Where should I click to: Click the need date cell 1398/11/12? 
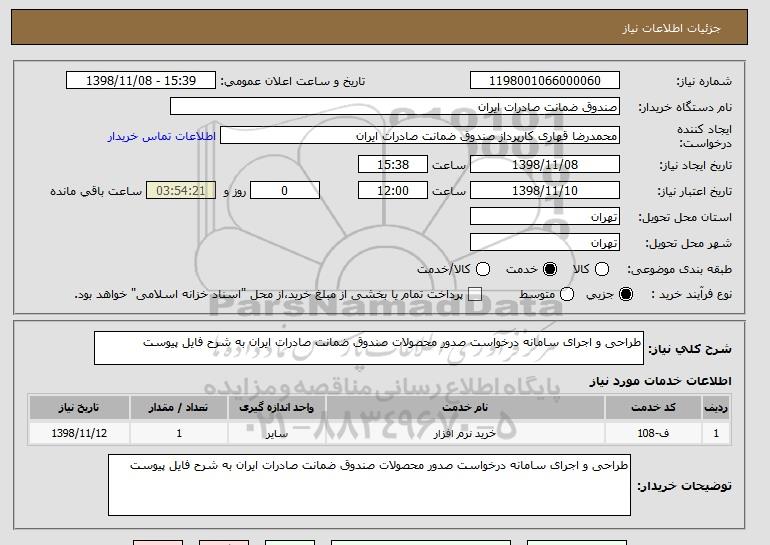pos(79,433)
